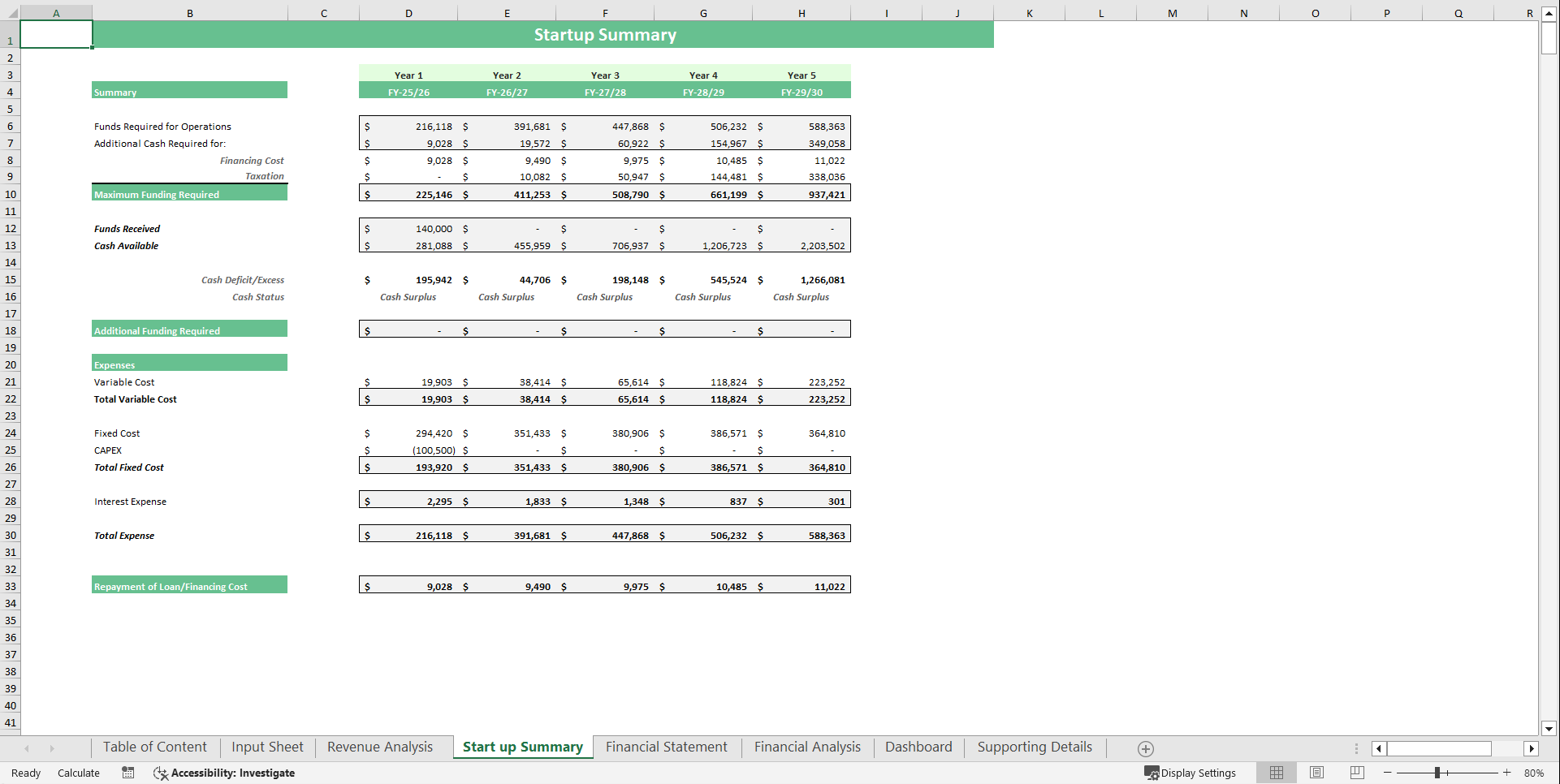Open Display Settings in the status bar
This screenshot has width=1560, height=784.
click(x=1191, y=773)
